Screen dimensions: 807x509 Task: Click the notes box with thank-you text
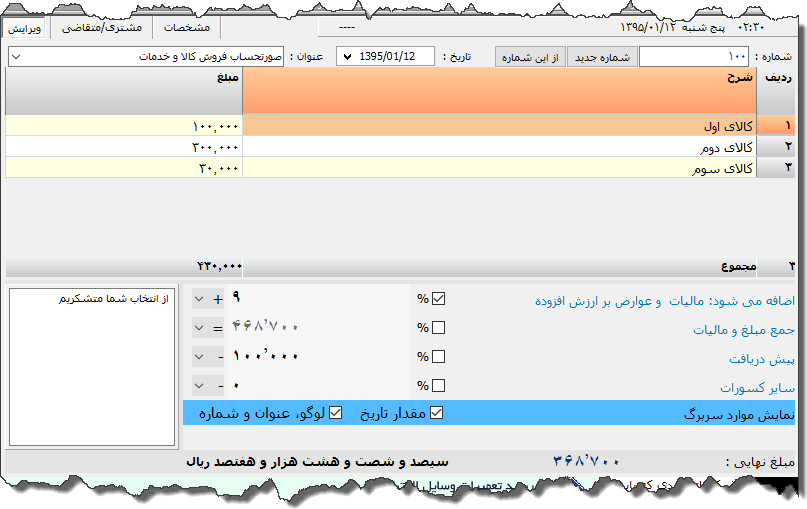point(92,366)
